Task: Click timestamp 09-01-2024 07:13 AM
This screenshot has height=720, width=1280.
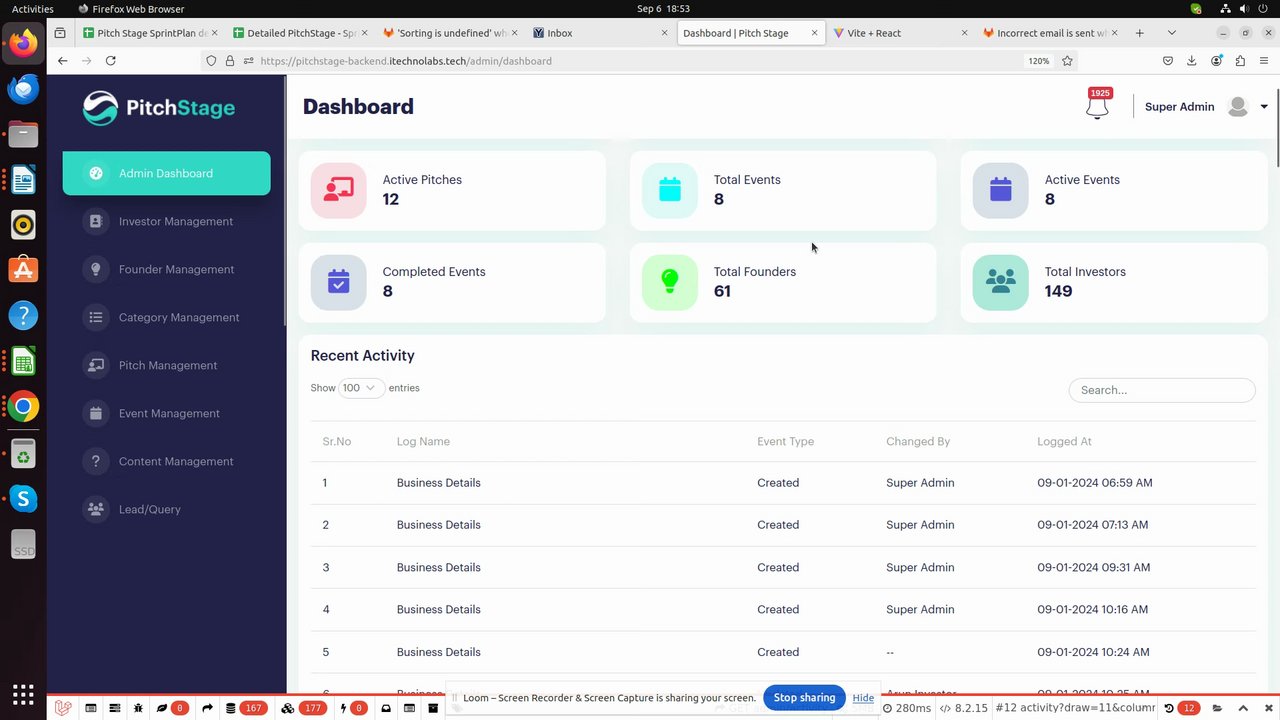Action: (x=1093, y=525)
